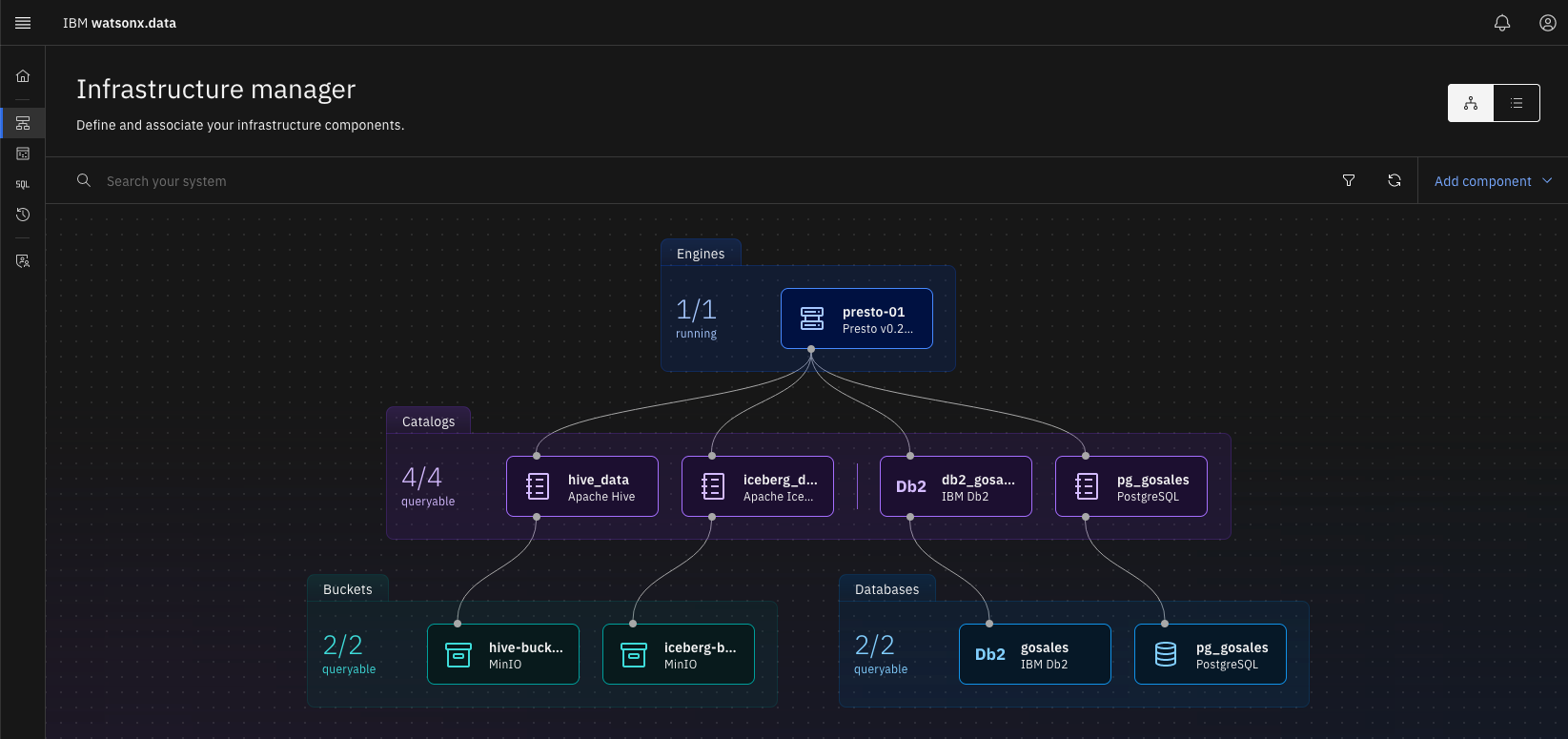1568x739 pixels.
Task: Click the '1/1 running' engines count
Action: [697, 318]
